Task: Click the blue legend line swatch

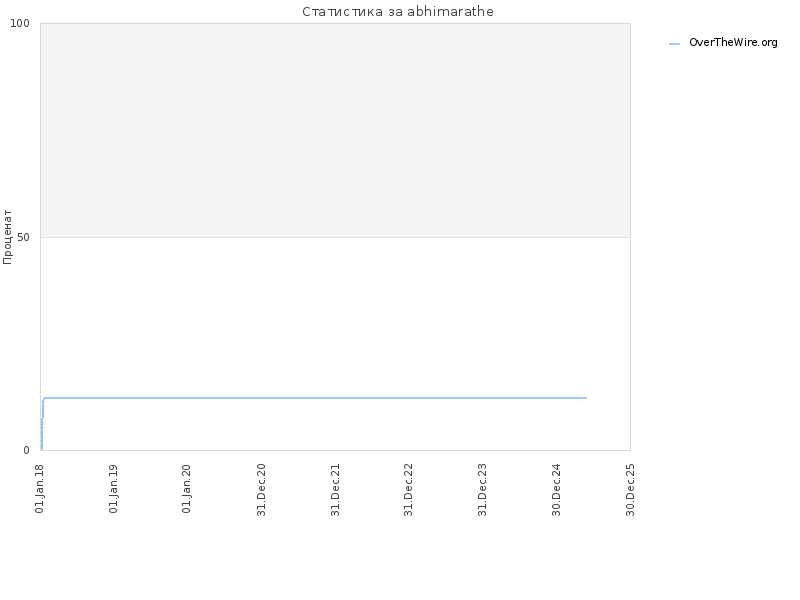Action: tap(674, 44)
